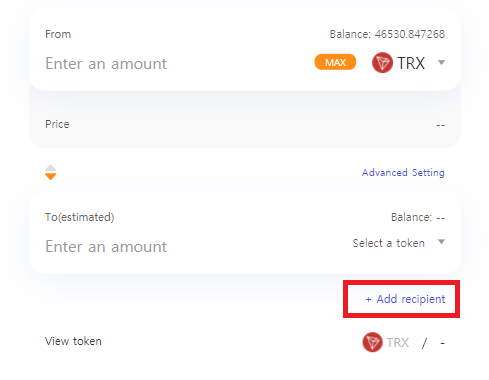
Task: Click the dash after slash in View token
Action: [x=442, y=343]
